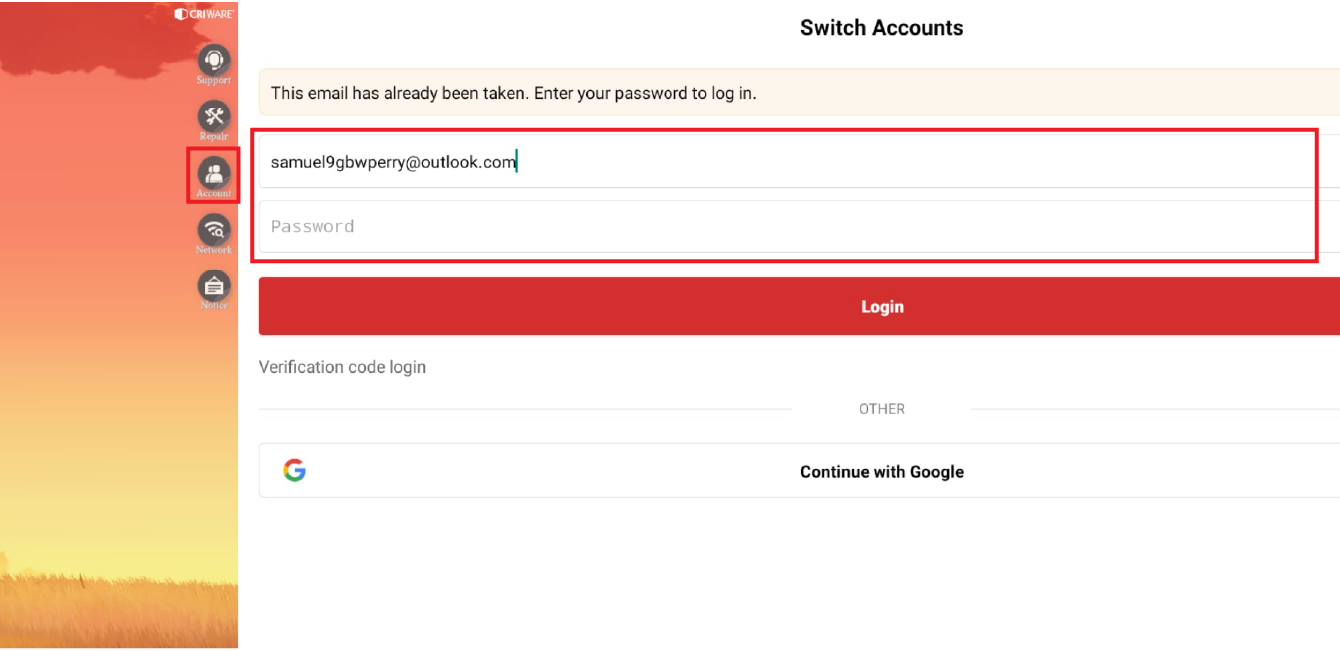The image size is (1340, 651).
Task: Click the 'Repair' text label
Action: 213,136
